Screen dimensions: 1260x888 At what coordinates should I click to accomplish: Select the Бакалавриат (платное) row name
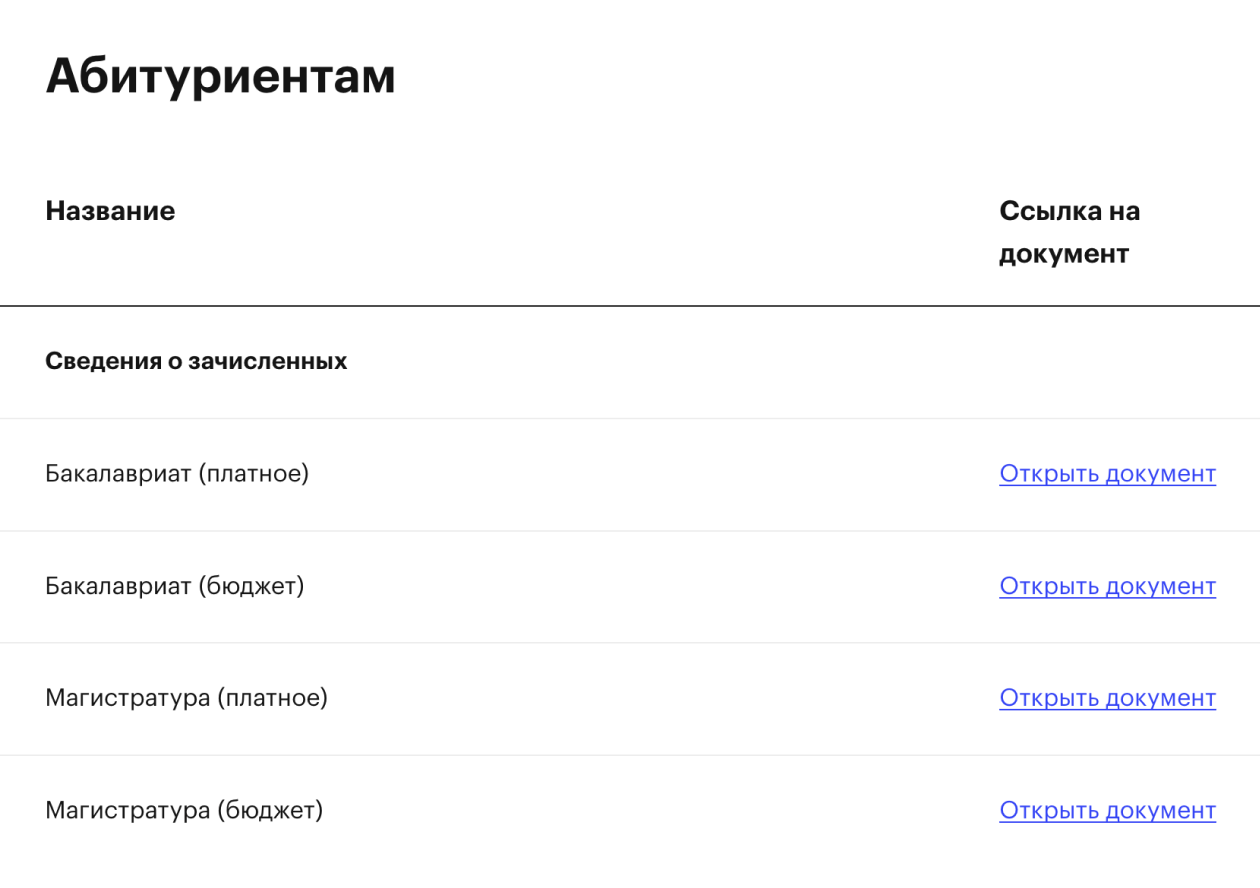(x=177, y=474)
